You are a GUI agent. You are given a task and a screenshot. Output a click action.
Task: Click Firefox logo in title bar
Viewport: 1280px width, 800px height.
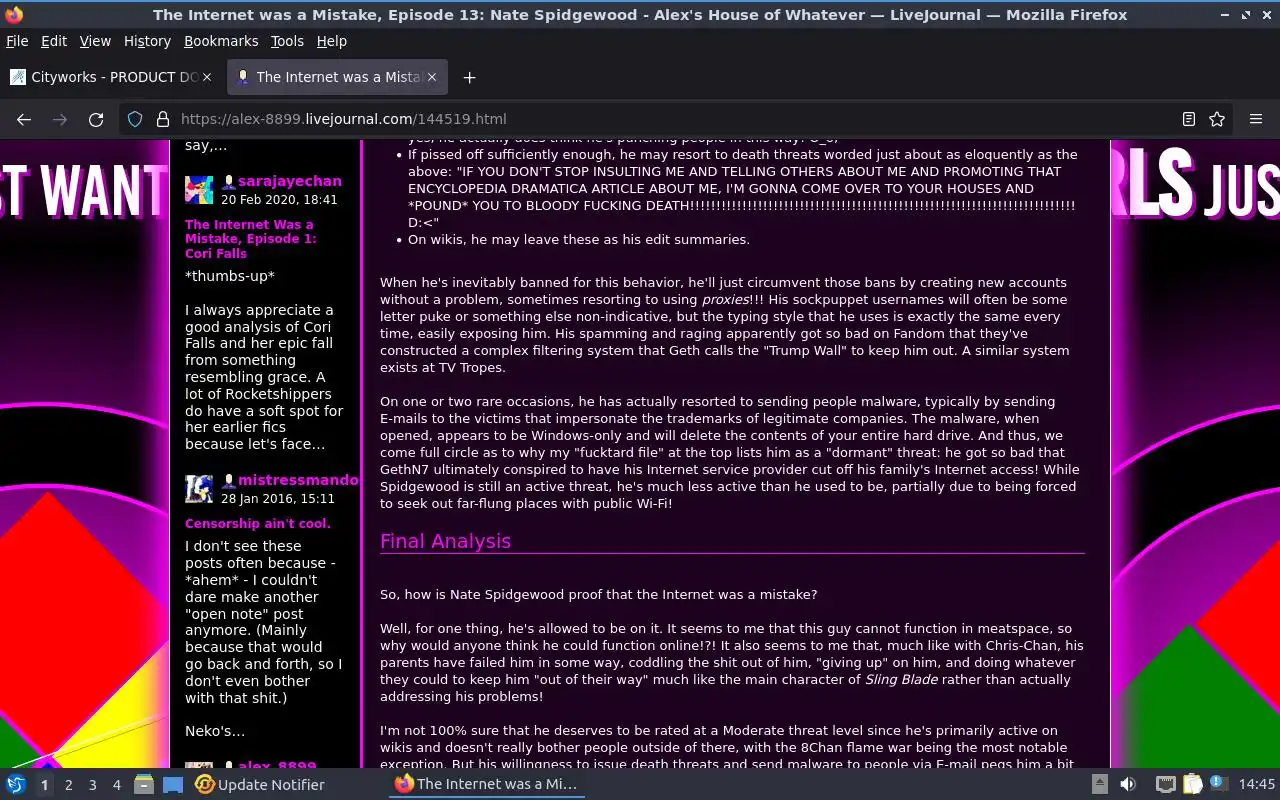[x=14, y=15]
